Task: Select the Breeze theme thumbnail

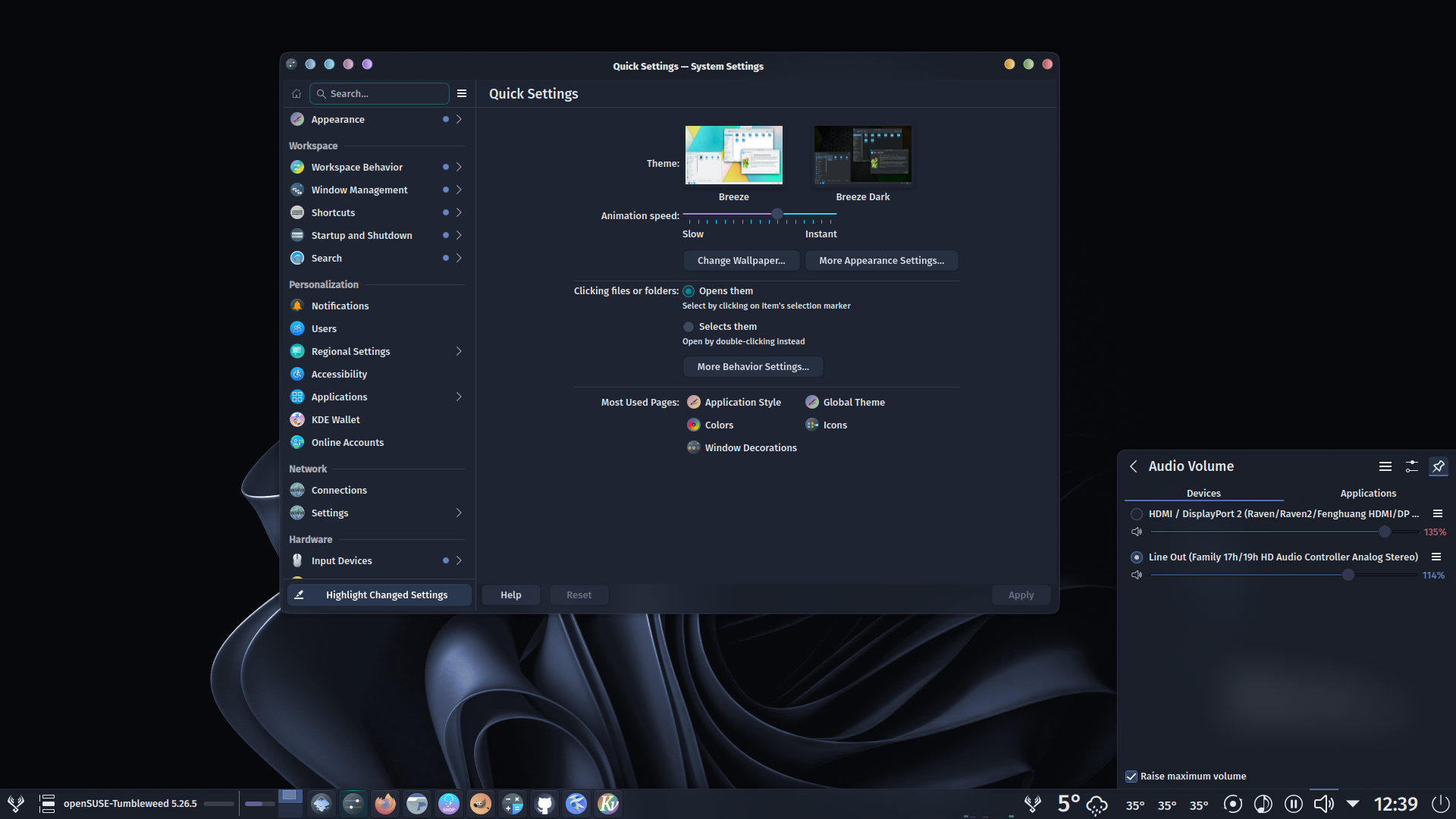Action: point(733,155)
